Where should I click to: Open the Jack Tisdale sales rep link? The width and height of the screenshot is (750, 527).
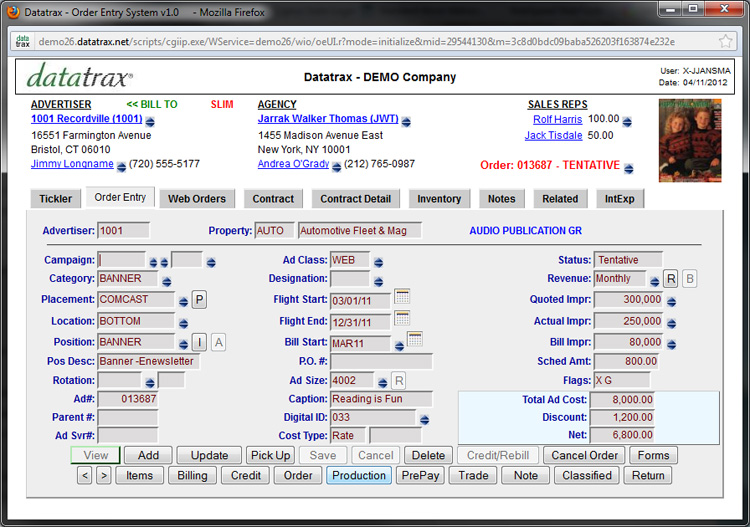[553, 135]
